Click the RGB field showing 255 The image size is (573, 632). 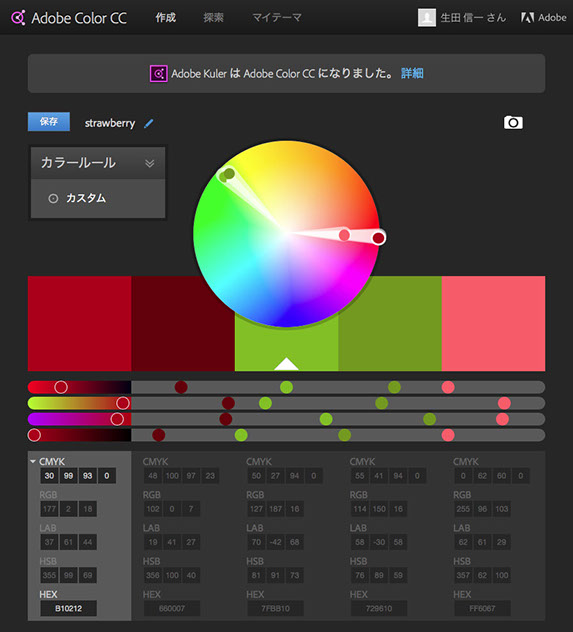[x=463, y=509]
